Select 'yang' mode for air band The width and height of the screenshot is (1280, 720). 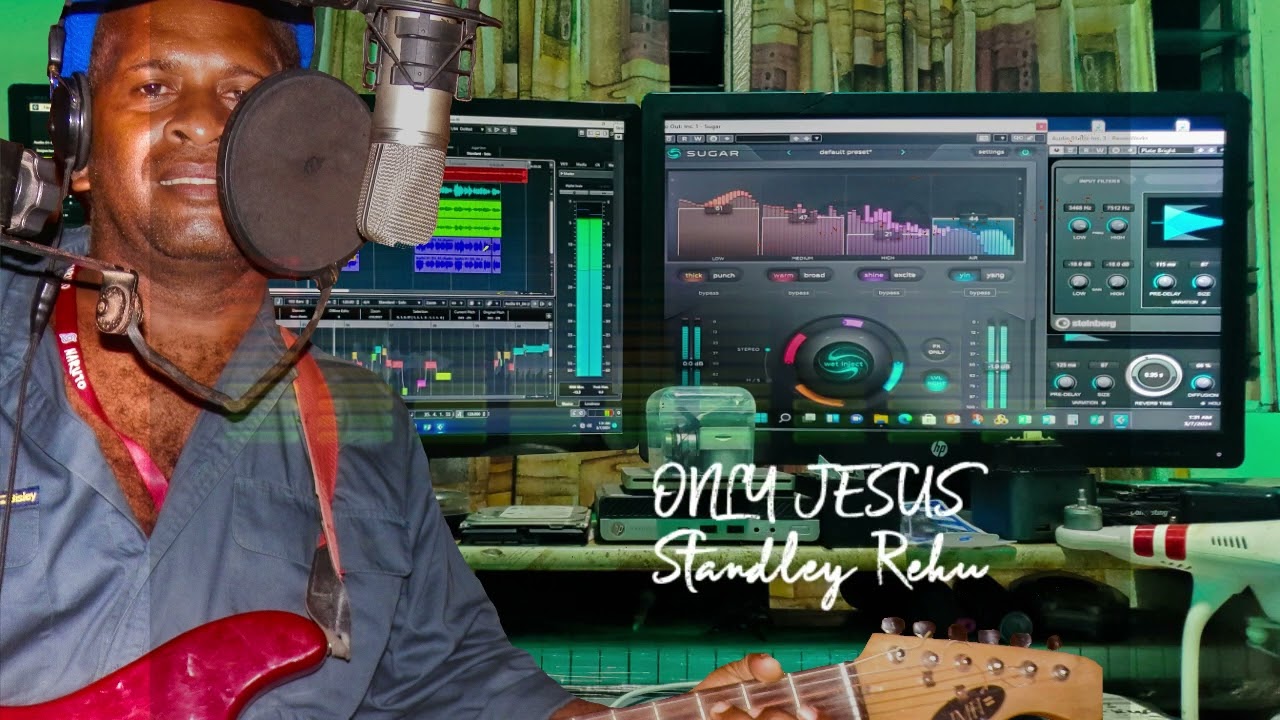pyautogui.click(x=994, y=275)
